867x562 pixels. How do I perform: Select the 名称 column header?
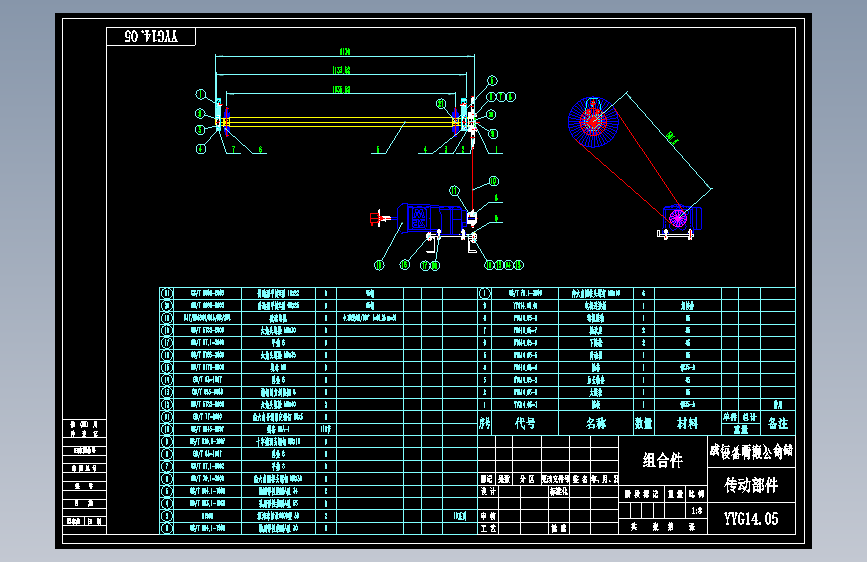point(596,423)
